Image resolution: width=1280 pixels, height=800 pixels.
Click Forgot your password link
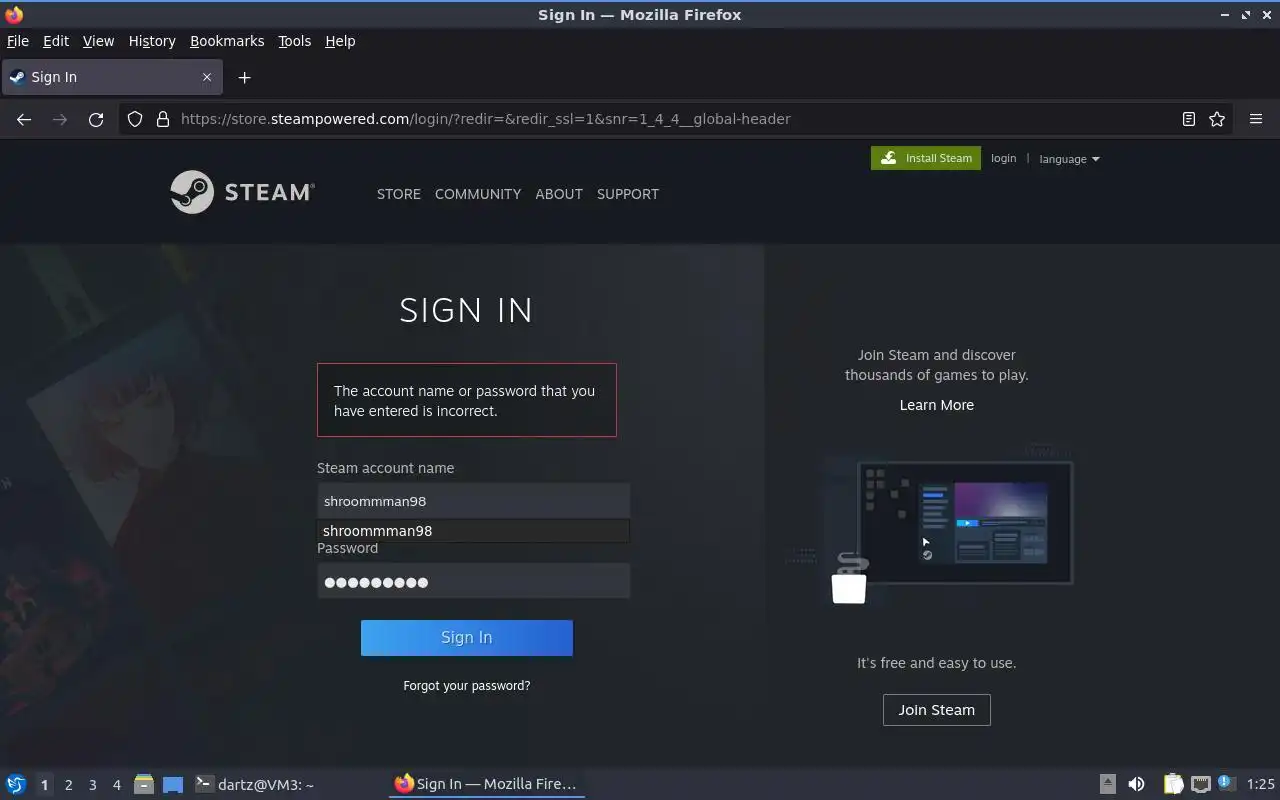point(467,686)
